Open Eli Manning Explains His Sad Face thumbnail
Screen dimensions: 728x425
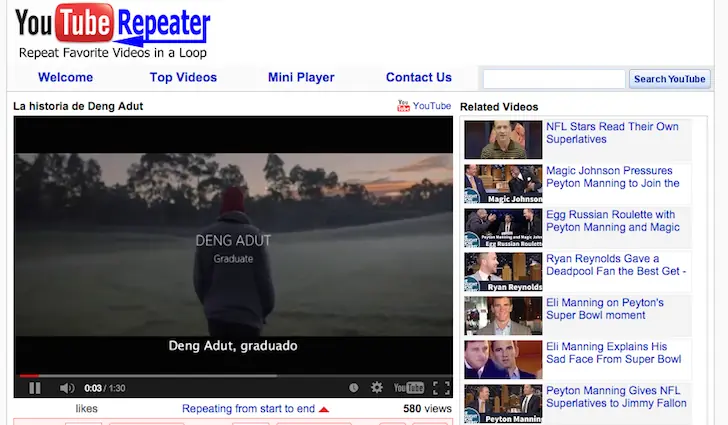pos(503,360)
